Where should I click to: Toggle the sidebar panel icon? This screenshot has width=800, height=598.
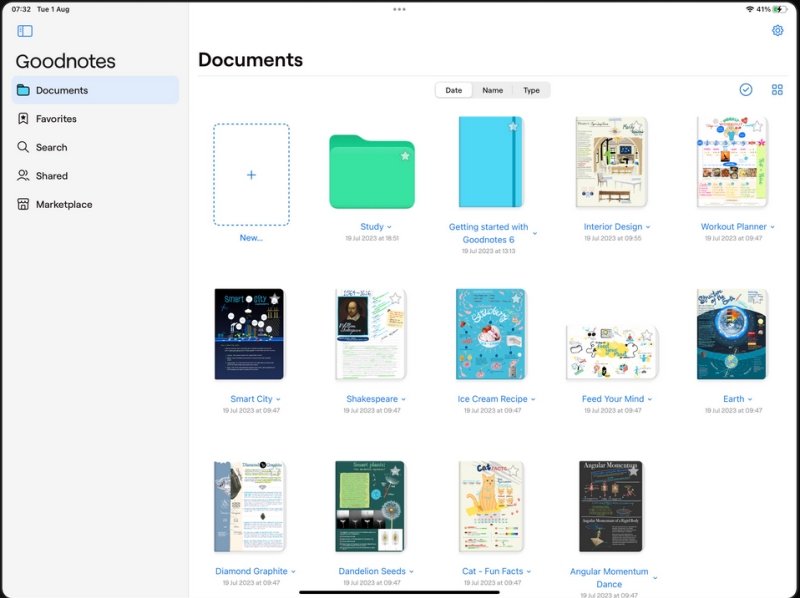(24, 31)
